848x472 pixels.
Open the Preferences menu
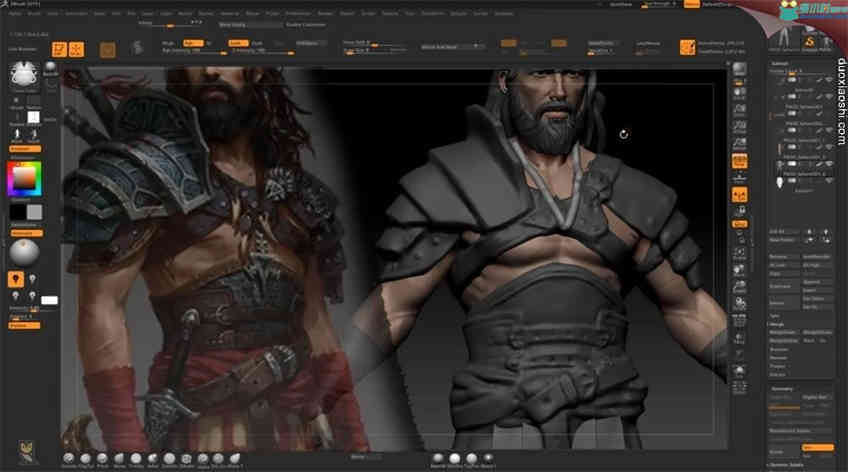click(299, 14)
